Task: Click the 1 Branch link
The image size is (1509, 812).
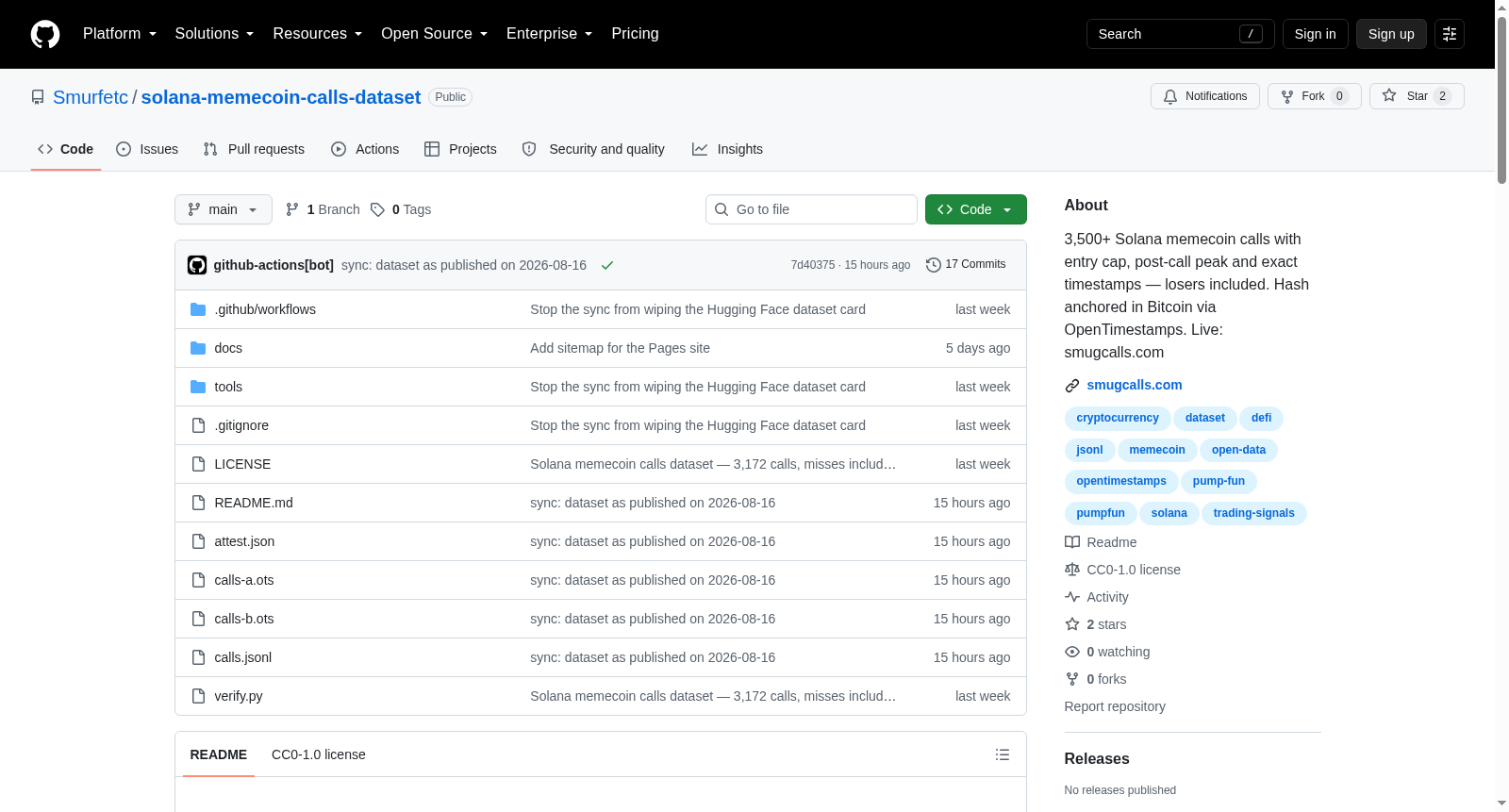Action: click(323, 209)
